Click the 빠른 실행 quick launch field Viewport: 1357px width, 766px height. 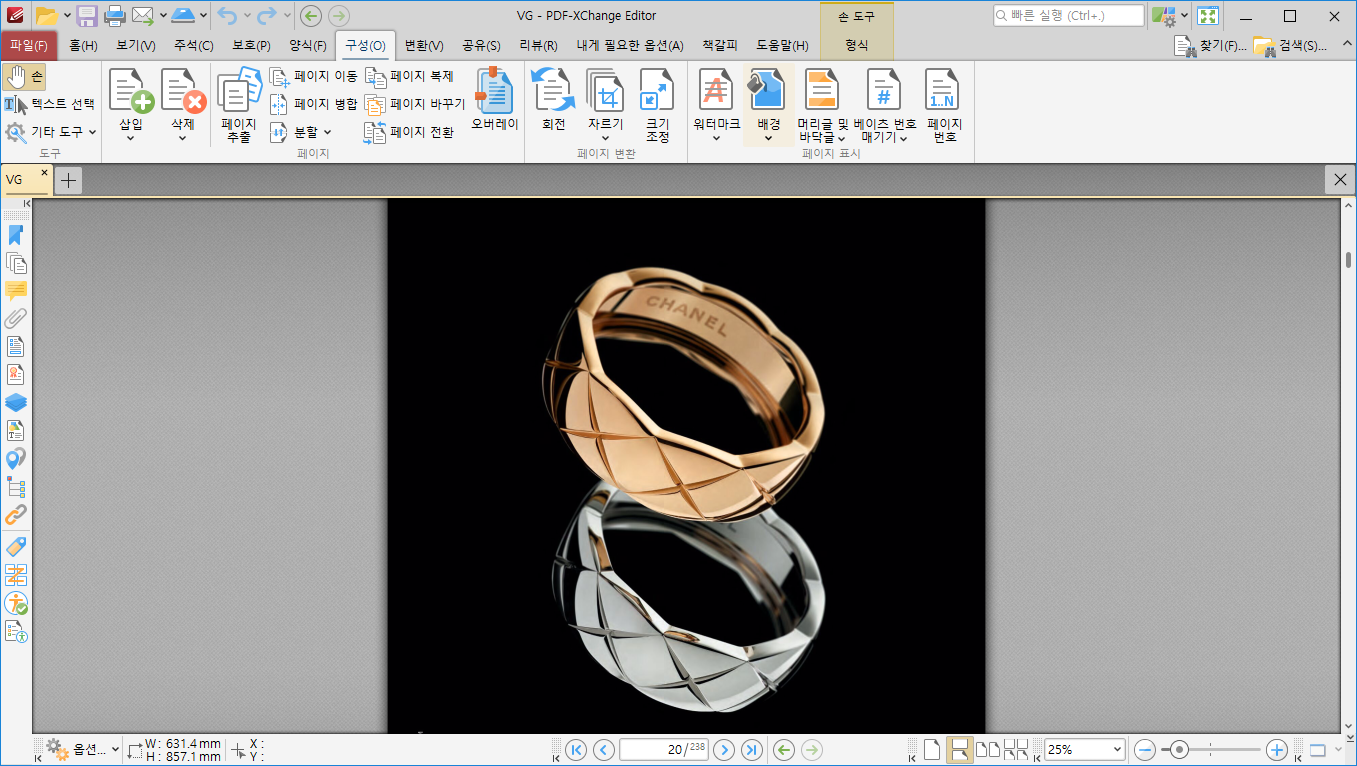[1068, 16]
